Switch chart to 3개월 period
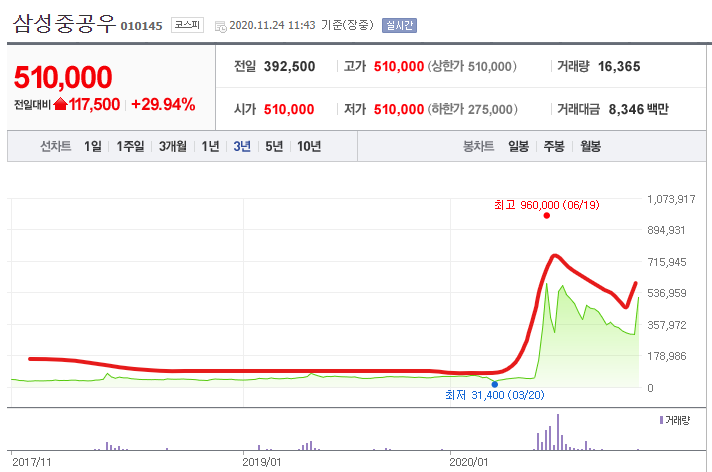The width and height of the screenshot is (712, 472). (173, 146)
